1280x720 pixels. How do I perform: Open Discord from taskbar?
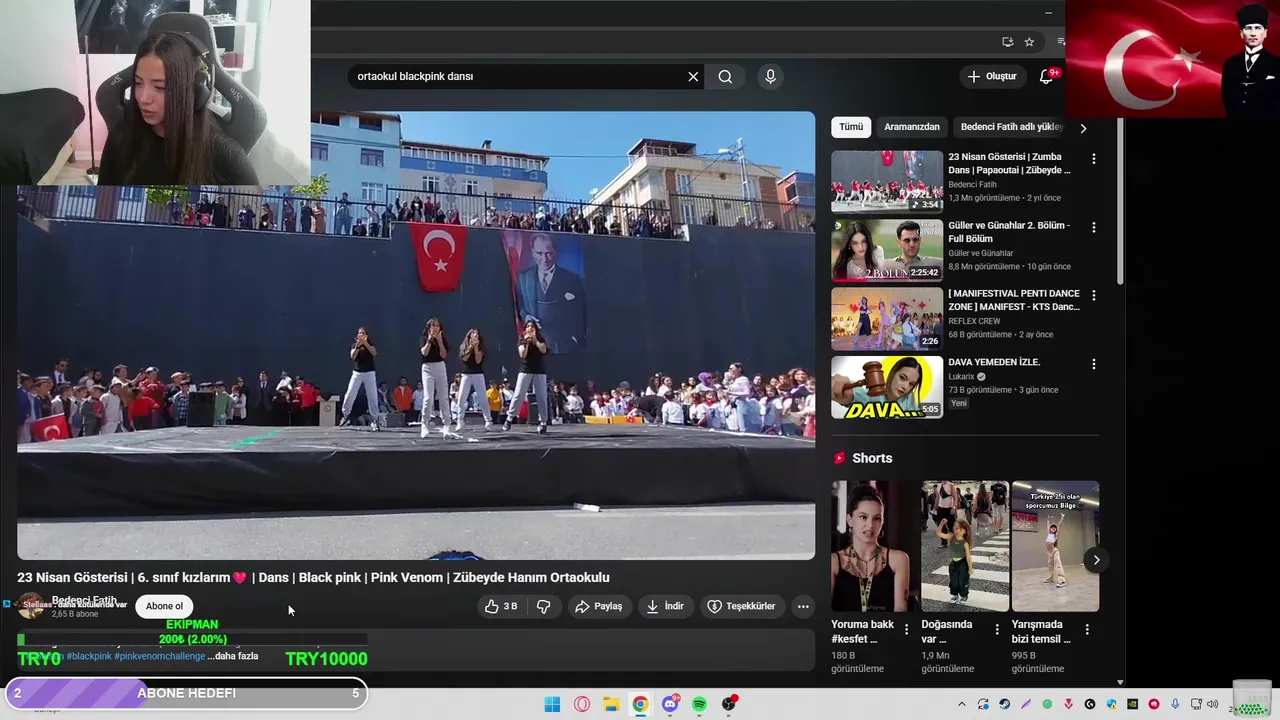(670, 704)
